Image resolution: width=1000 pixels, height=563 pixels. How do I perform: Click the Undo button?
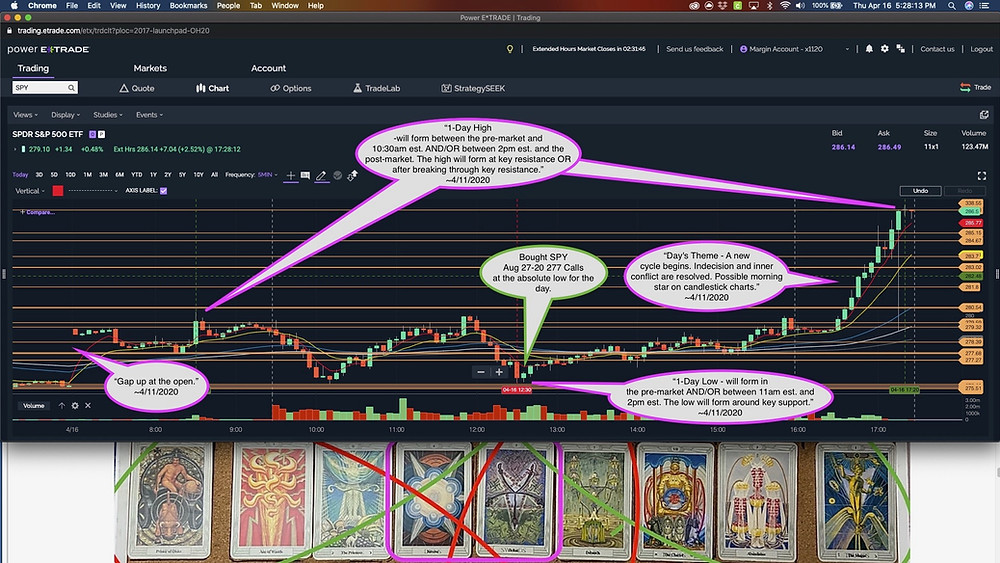[x=920, y=191]
